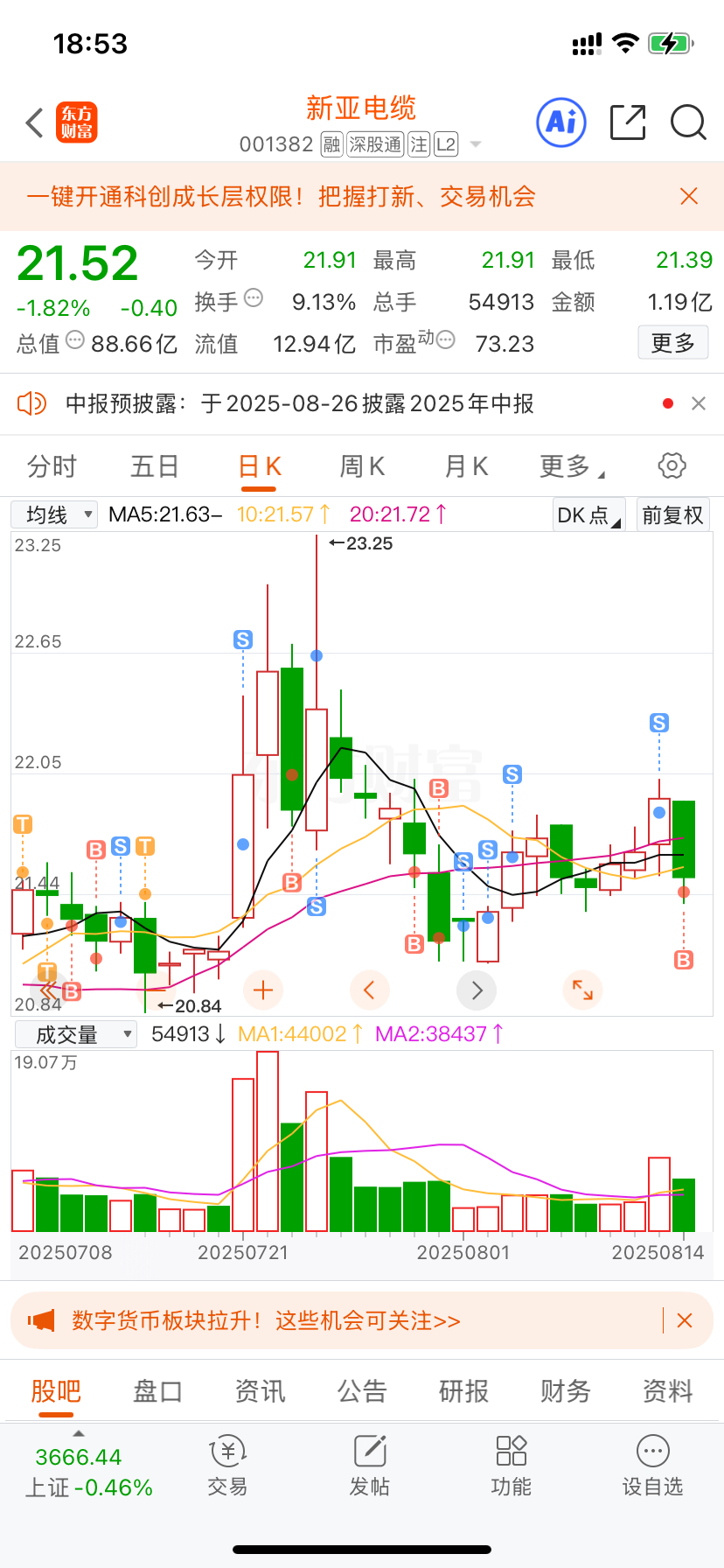Tap the 成交量 MA1:44002 value
724x1568 pixels.
301,1034
